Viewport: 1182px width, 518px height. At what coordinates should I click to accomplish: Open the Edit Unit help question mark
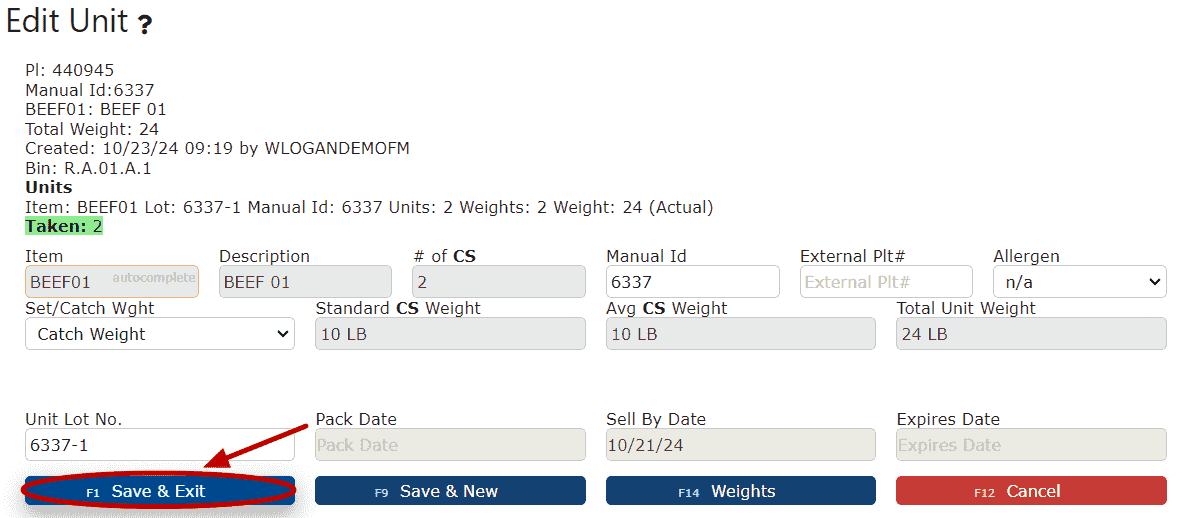[x=145, y=26]
